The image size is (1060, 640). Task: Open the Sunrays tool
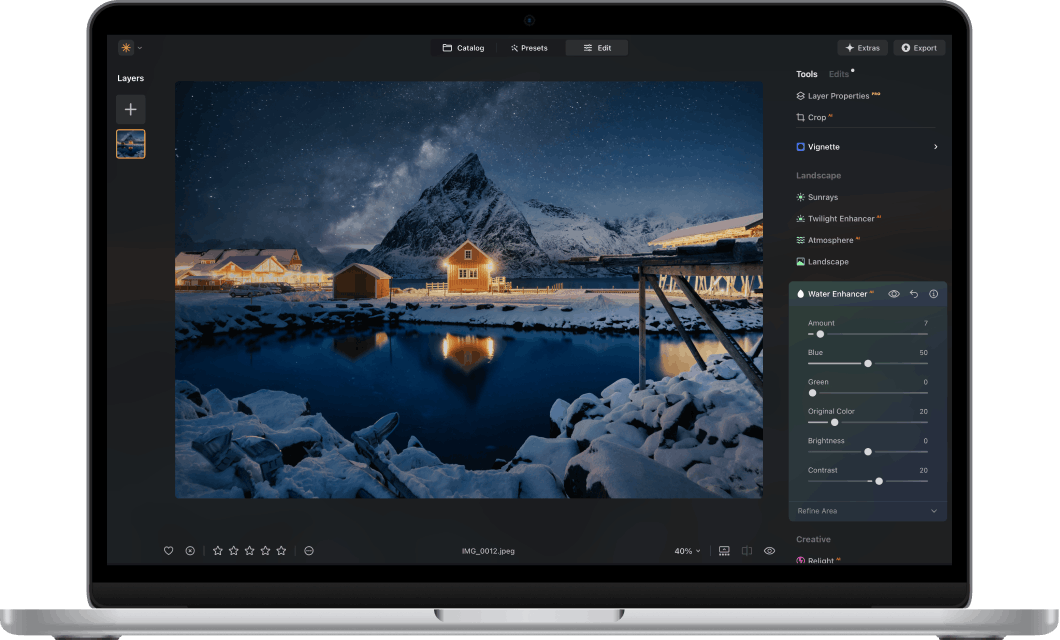pyautogui.click(x=822, y=197)
